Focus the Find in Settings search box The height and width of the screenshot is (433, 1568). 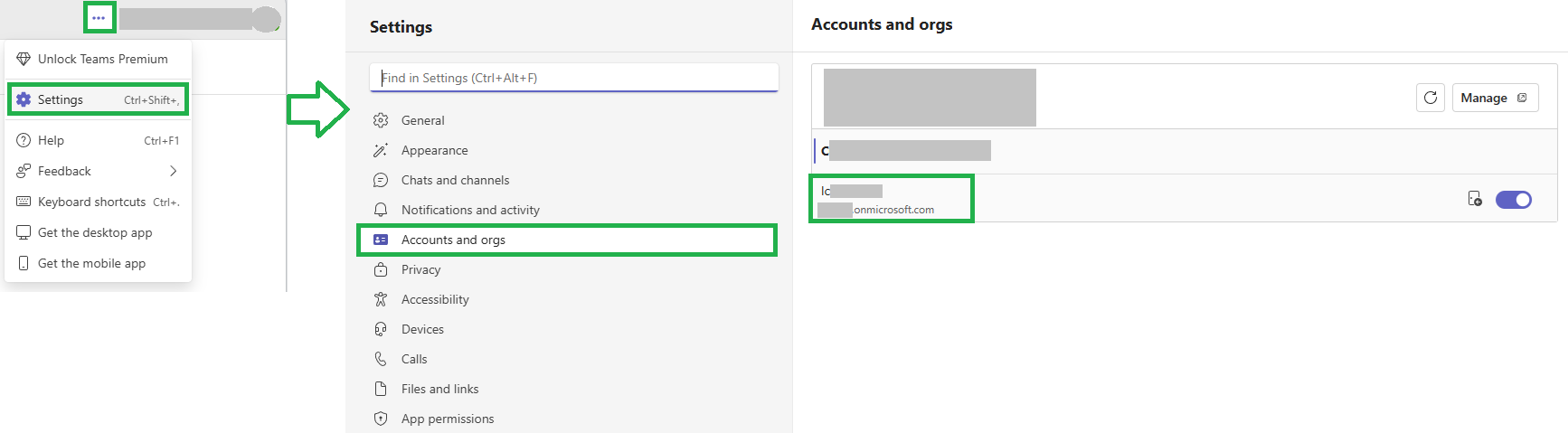[x=574, y=78]
